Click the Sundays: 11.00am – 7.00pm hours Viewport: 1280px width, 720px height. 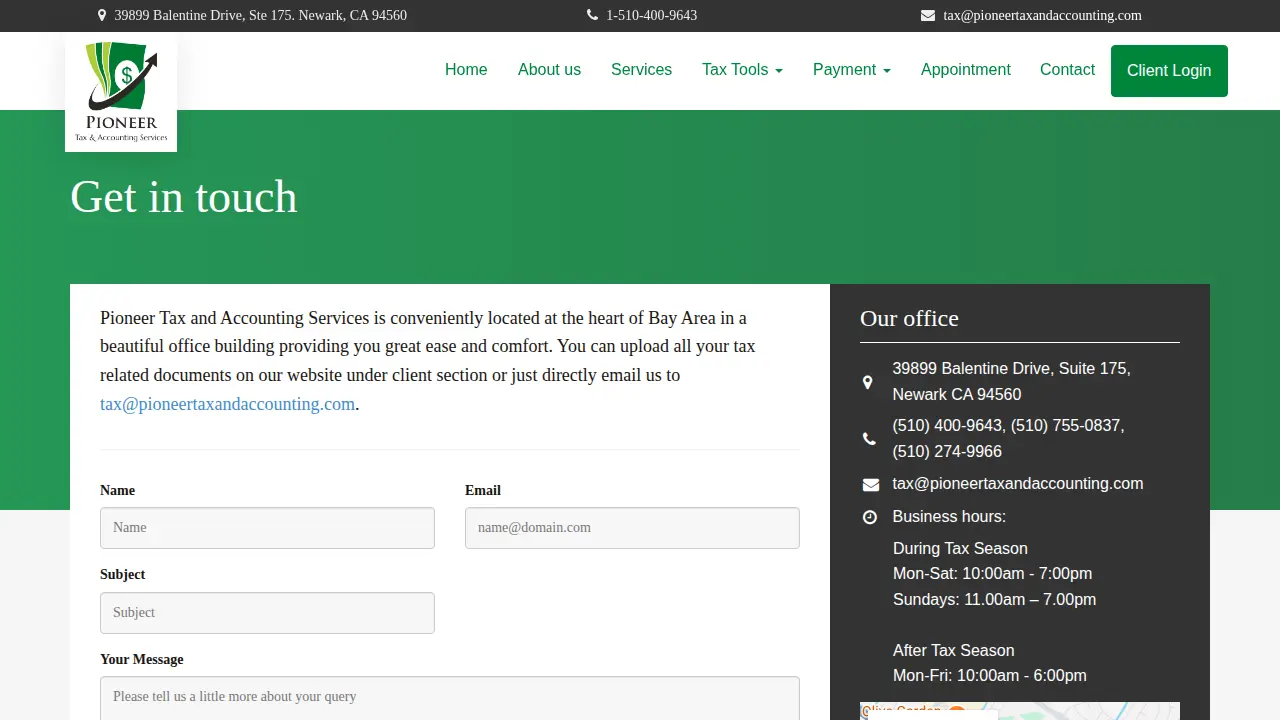(x=994, y=600)
